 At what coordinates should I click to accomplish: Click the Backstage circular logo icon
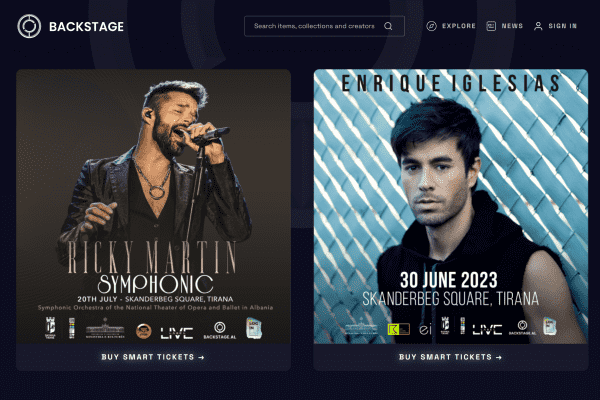coord(29,26)
